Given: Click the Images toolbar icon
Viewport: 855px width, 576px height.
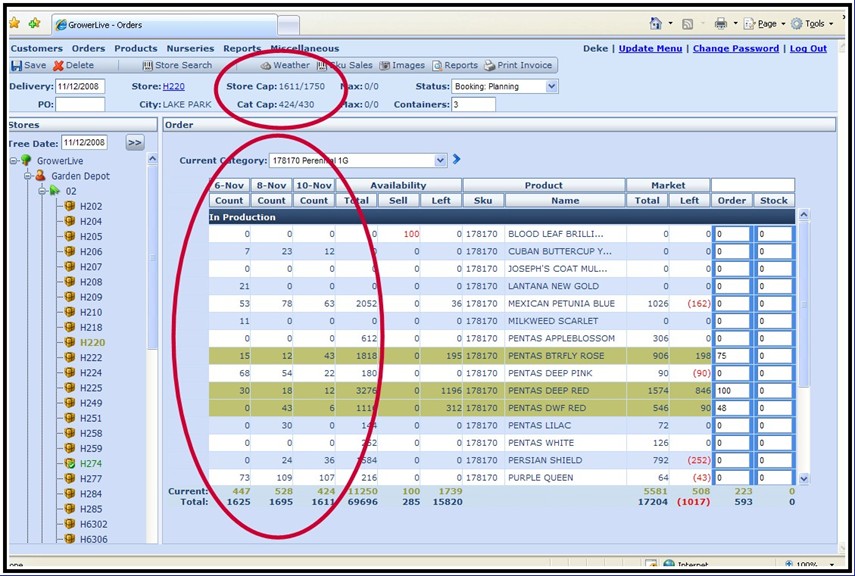Looking at the screenshot, I should pyautogui.click(x=385, y=66).
